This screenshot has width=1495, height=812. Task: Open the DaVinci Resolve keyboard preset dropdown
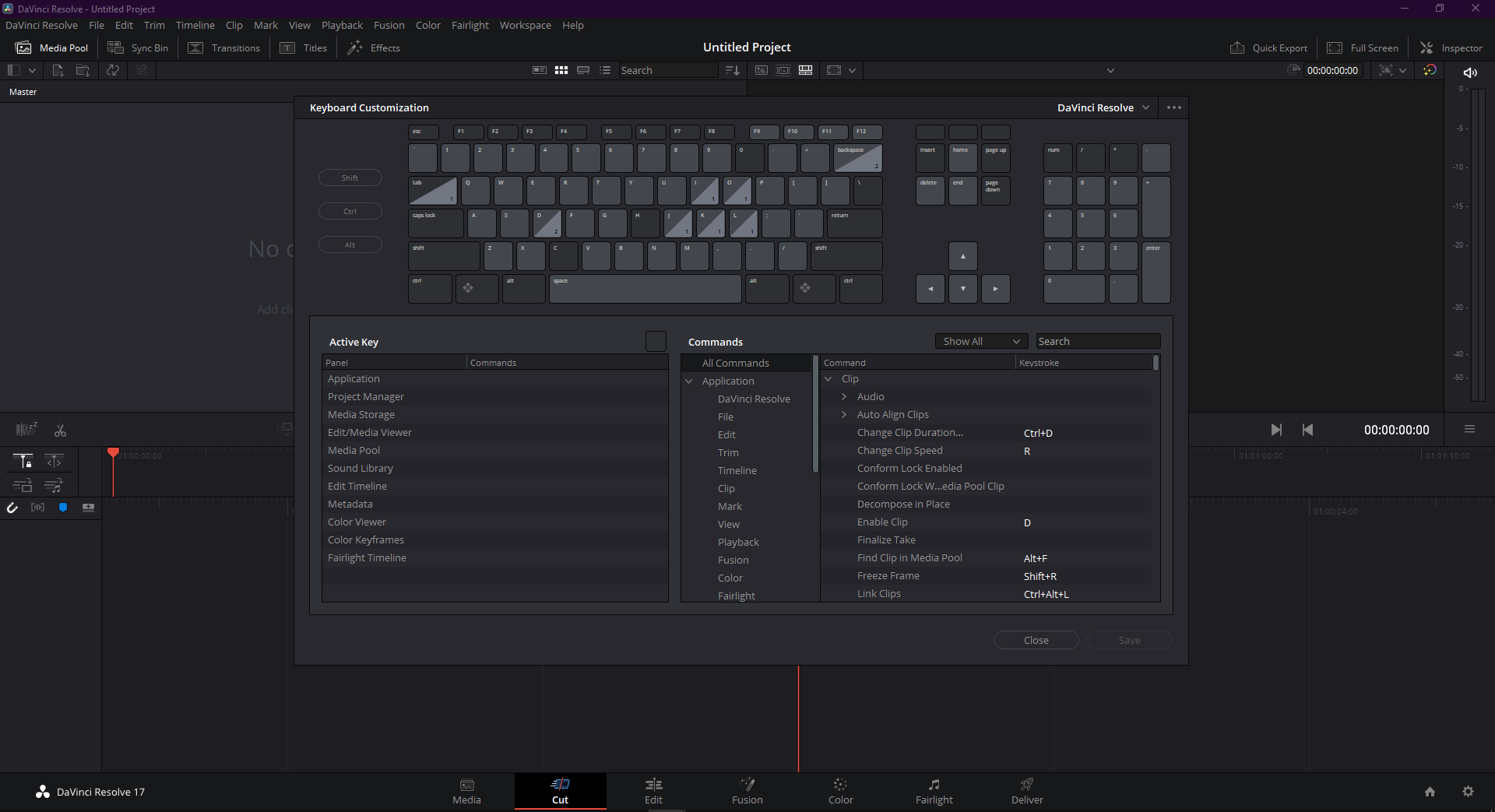click(x=1103, y=107)
